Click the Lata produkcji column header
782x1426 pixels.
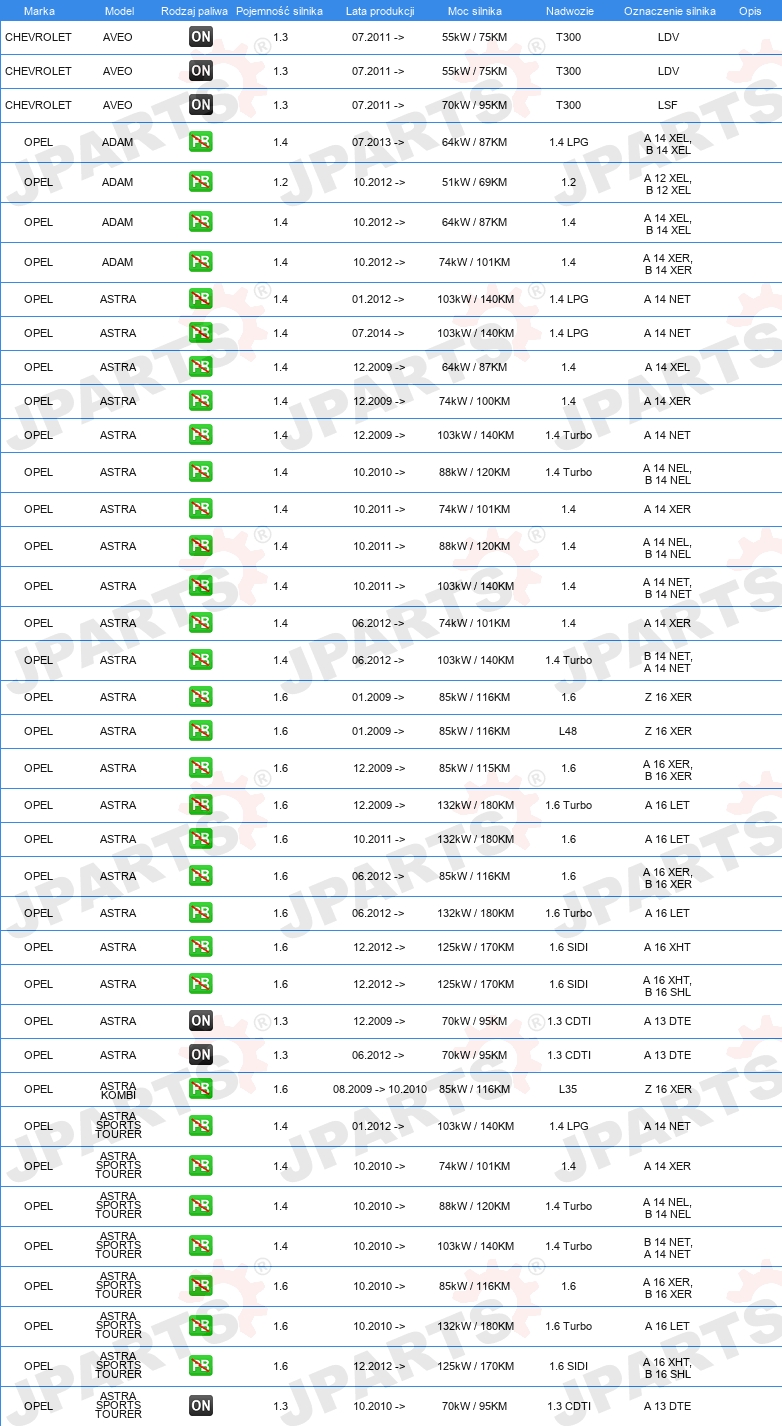380,11
